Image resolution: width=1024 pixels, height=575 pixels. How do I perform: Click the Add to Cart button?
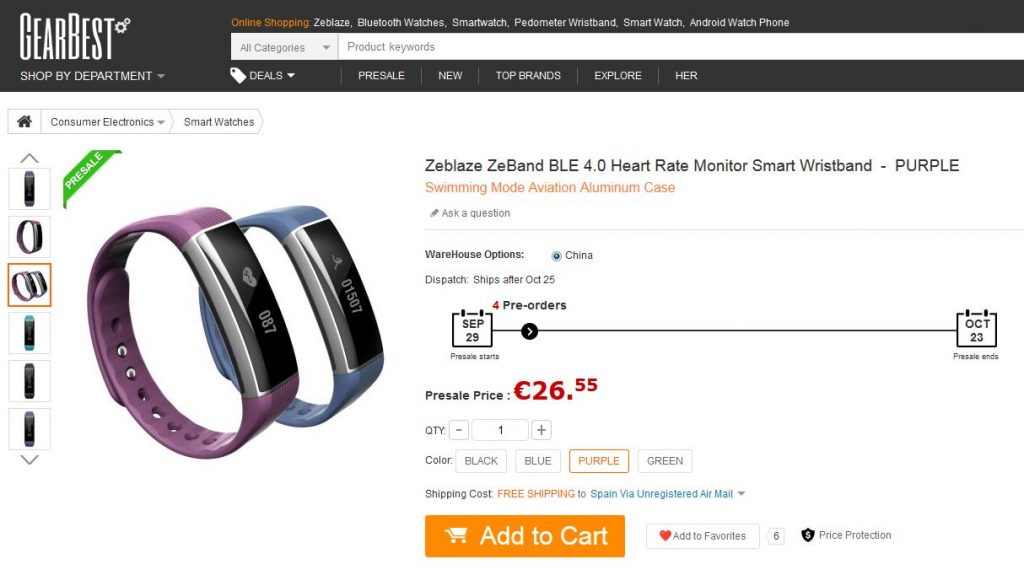coord(525,536)
